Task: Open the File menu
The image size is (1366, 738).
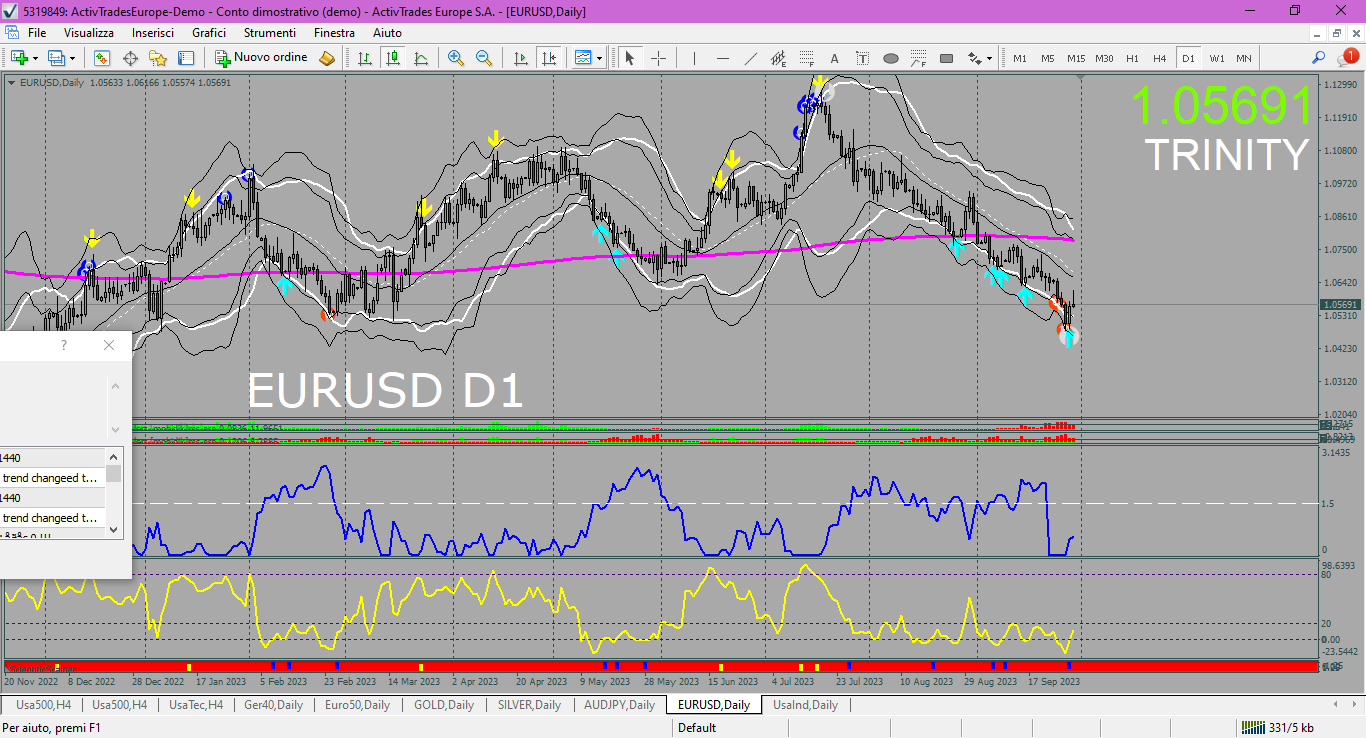Action: tap(37, 33)
